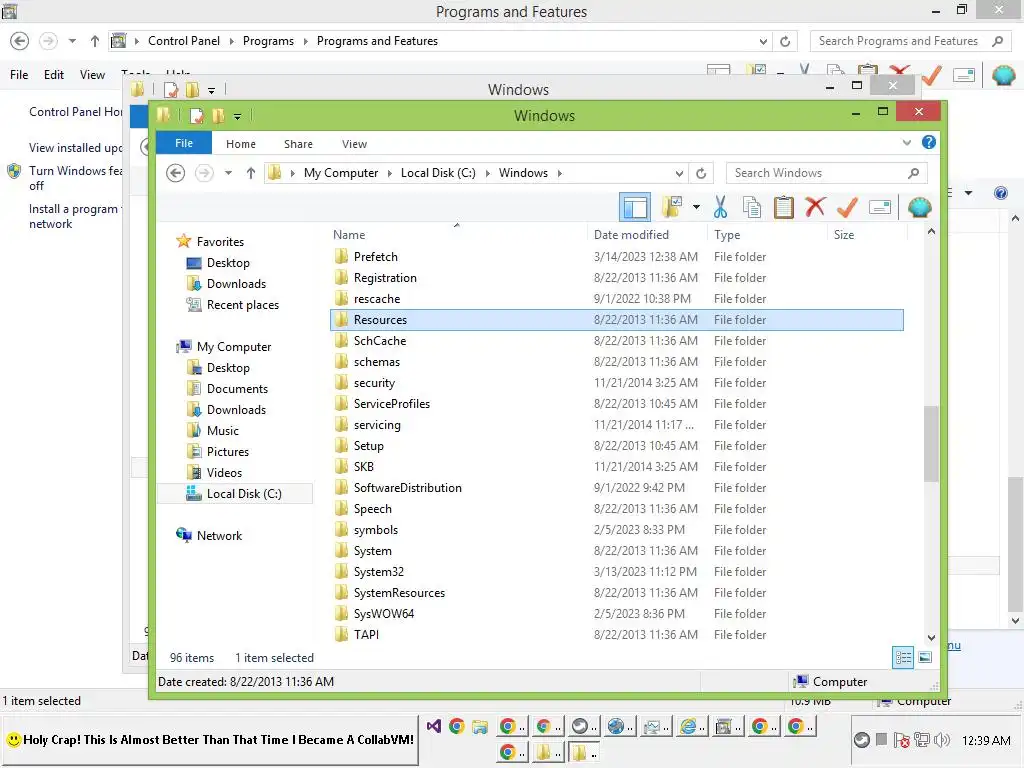Switch to the View tab in front Windows window
The height and width of the screenshot is (768, 1024).
point(355,144)
